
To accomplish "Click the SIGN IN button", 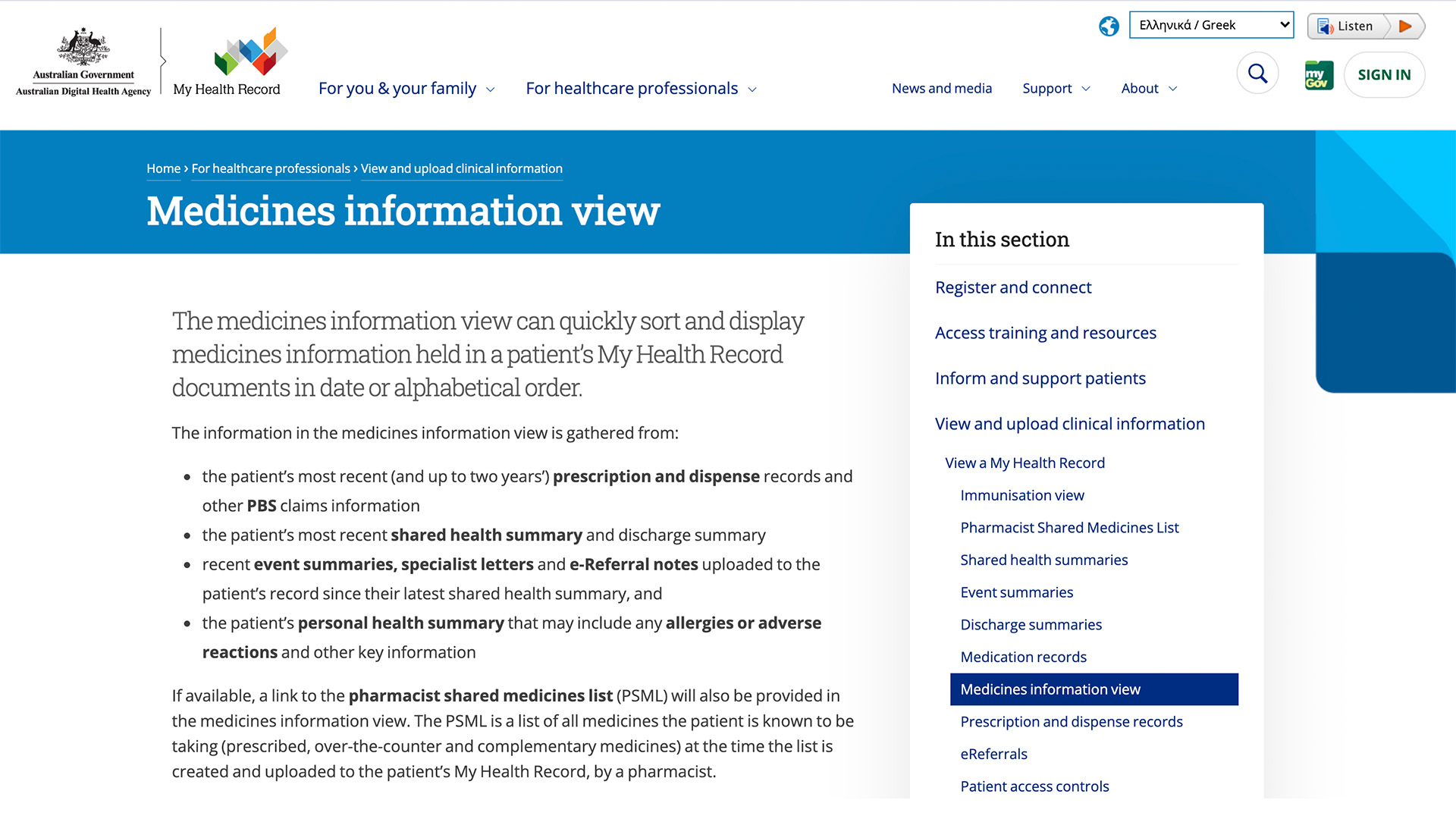I will point(1384,74).
